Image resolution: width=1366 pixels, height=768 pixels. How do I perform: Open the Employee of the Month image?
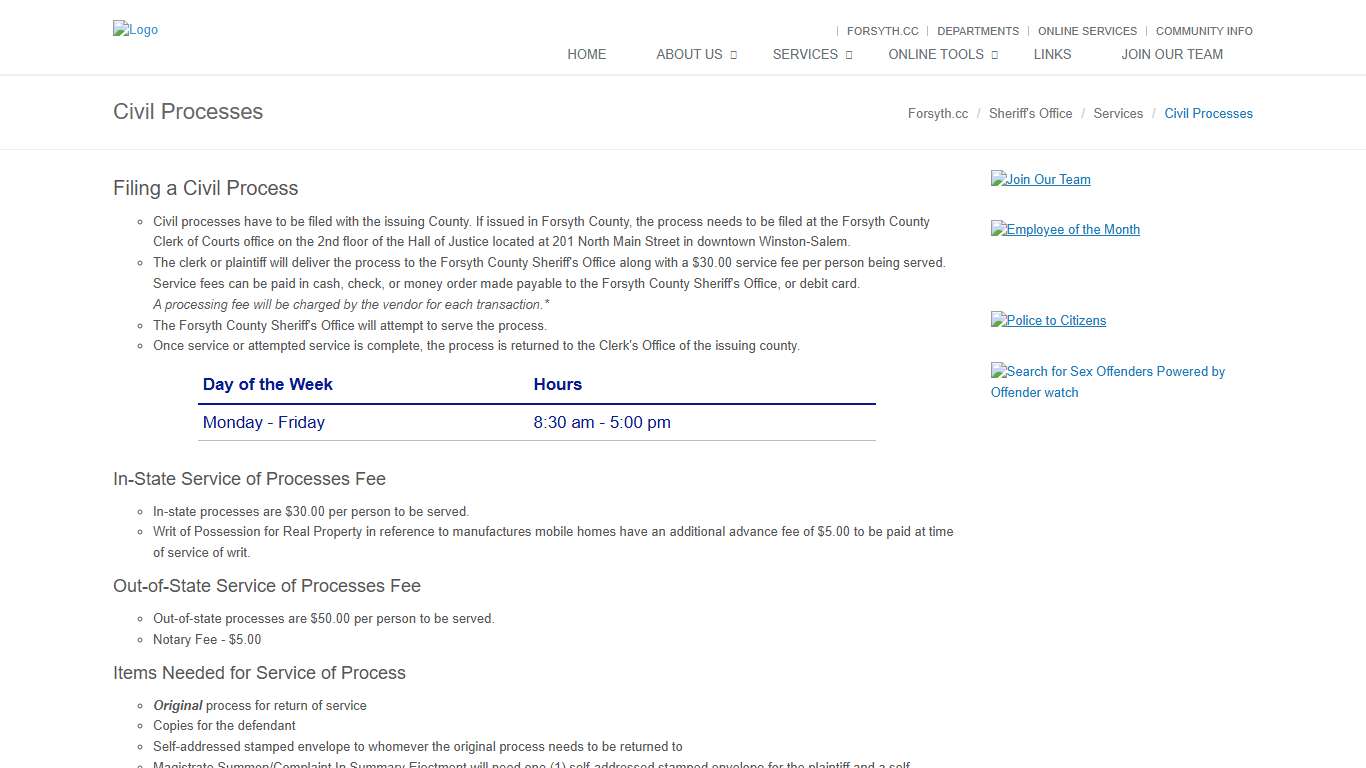pyautogui.click(x=1065, y=229)
